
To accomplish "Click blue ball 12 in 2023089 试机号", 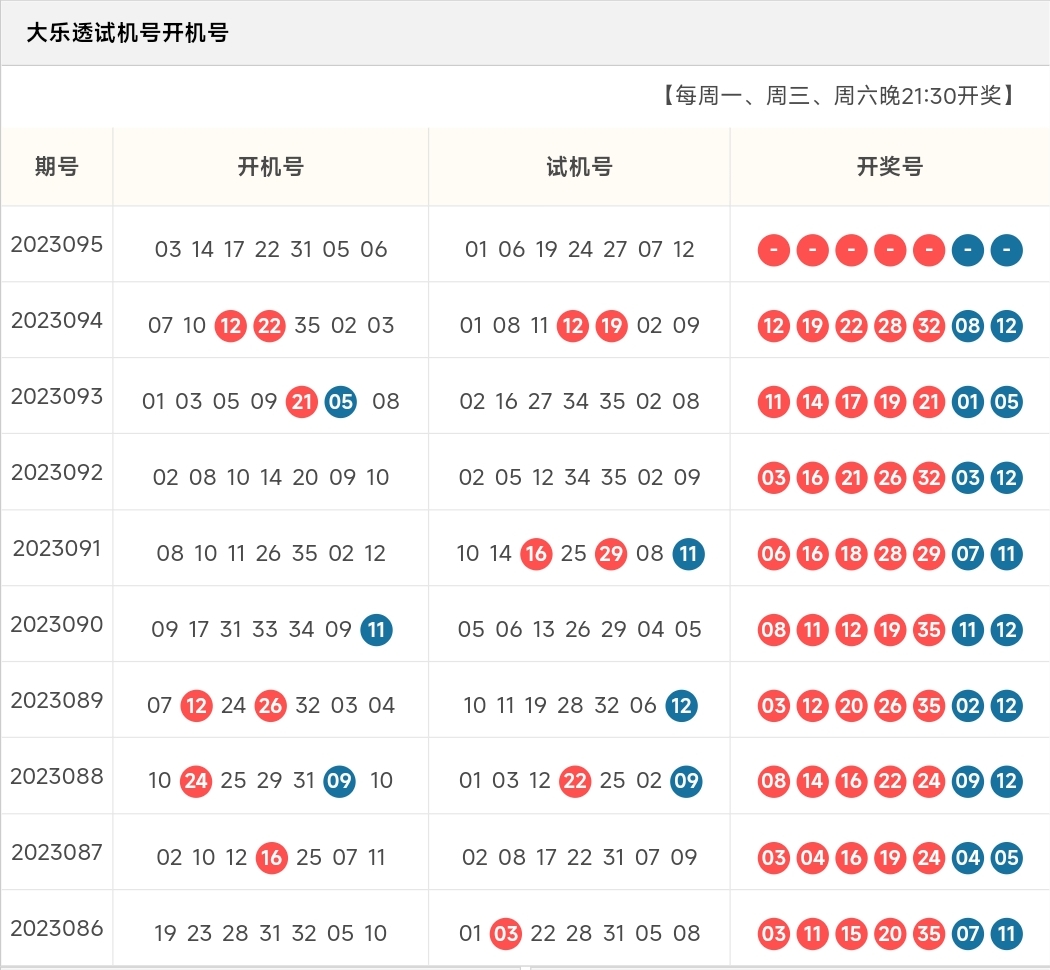I will pos(682,706).
